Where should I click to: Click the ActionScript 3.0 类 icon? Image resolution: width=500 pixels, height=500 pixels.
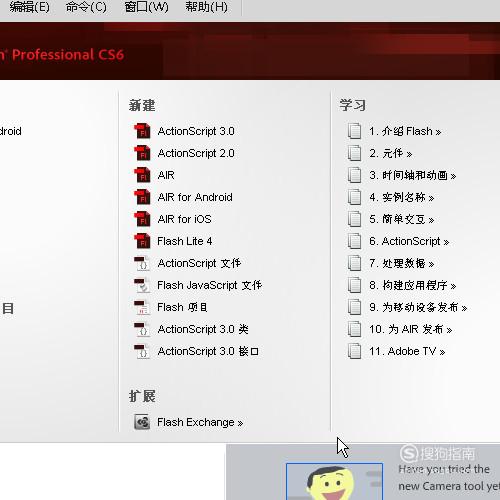point(142,329)
